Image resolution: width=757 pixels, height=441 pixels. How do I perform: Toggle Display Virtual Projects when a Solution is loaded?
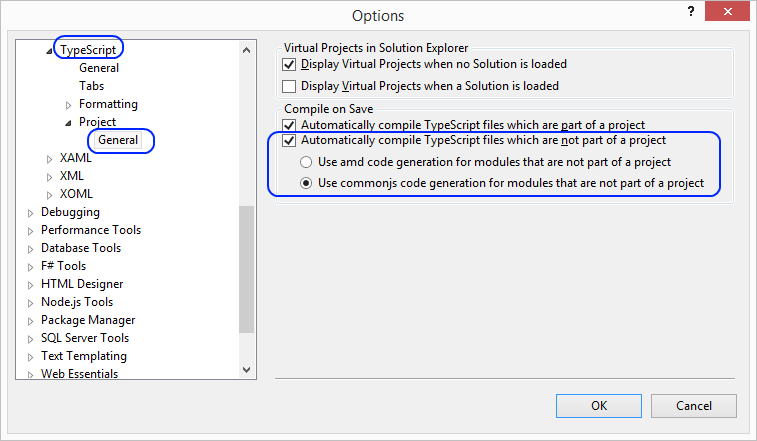[x=290, y=86]
